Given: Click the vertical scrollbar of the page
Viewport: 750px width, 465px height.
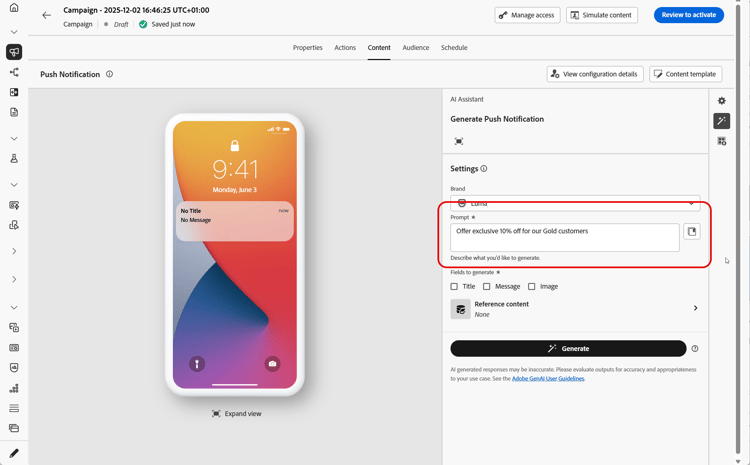Looking at the screenshot, I should [738, 230].
